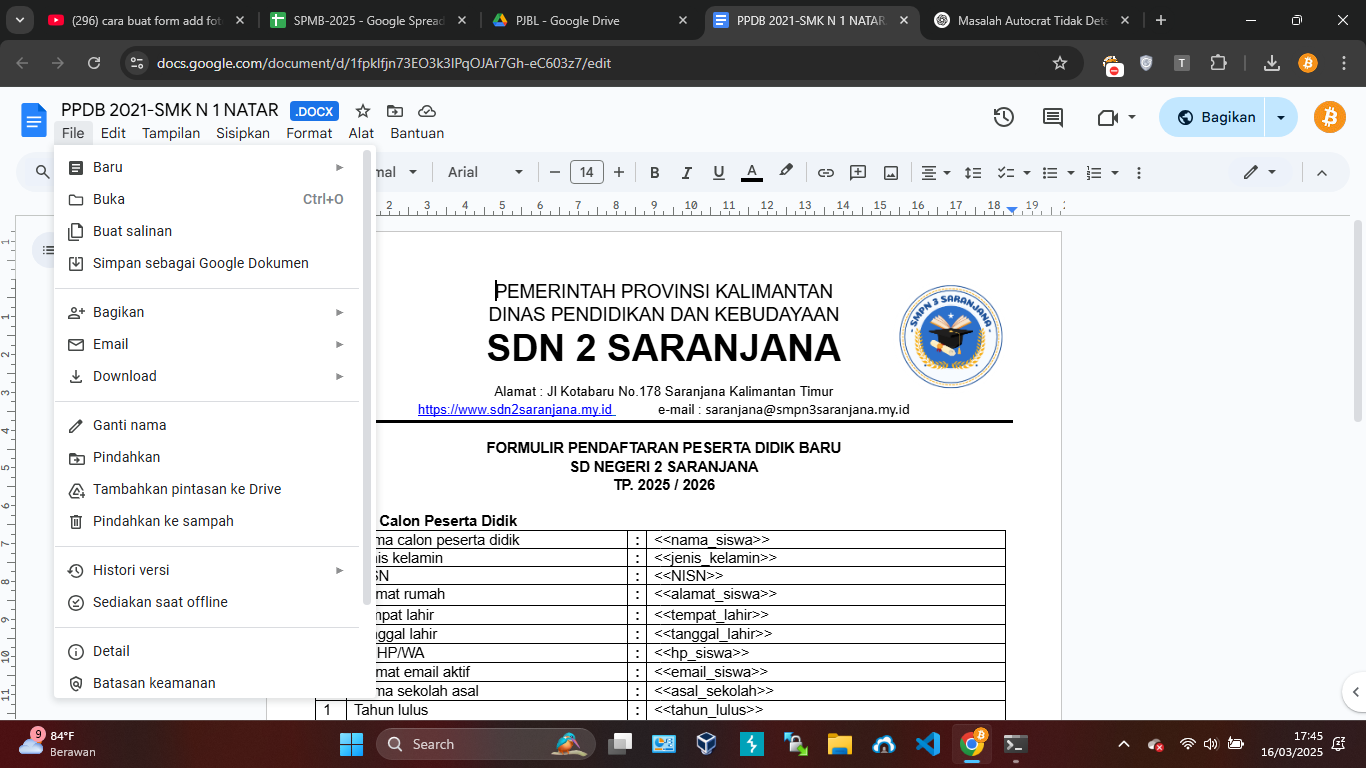This screenshot has width=1366, height=768.
Task: Open the Edit menu
Action: coord(113,133)
